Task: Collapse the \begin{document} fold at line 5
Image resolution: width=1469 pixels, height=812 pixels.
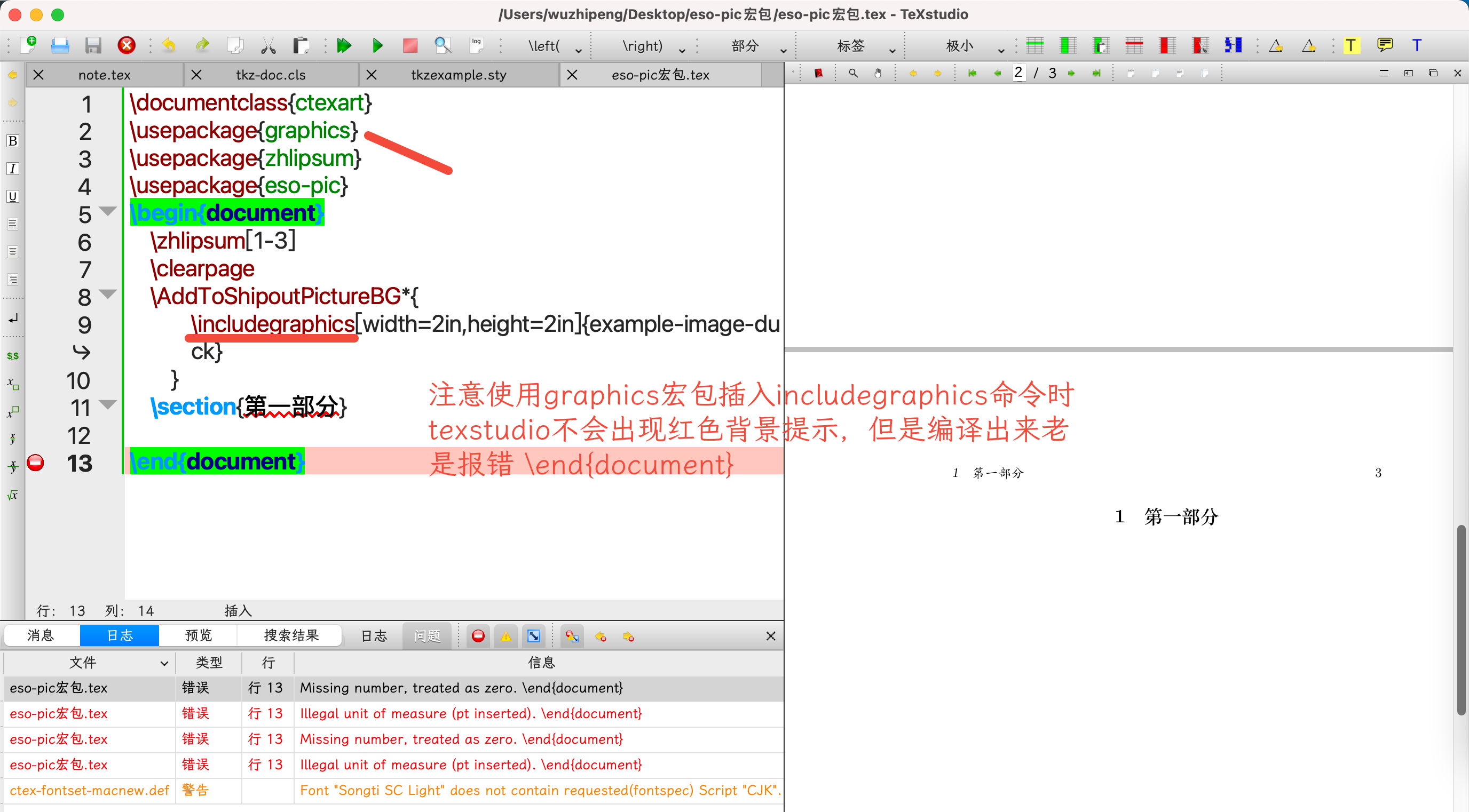Action: pos(107,211)
